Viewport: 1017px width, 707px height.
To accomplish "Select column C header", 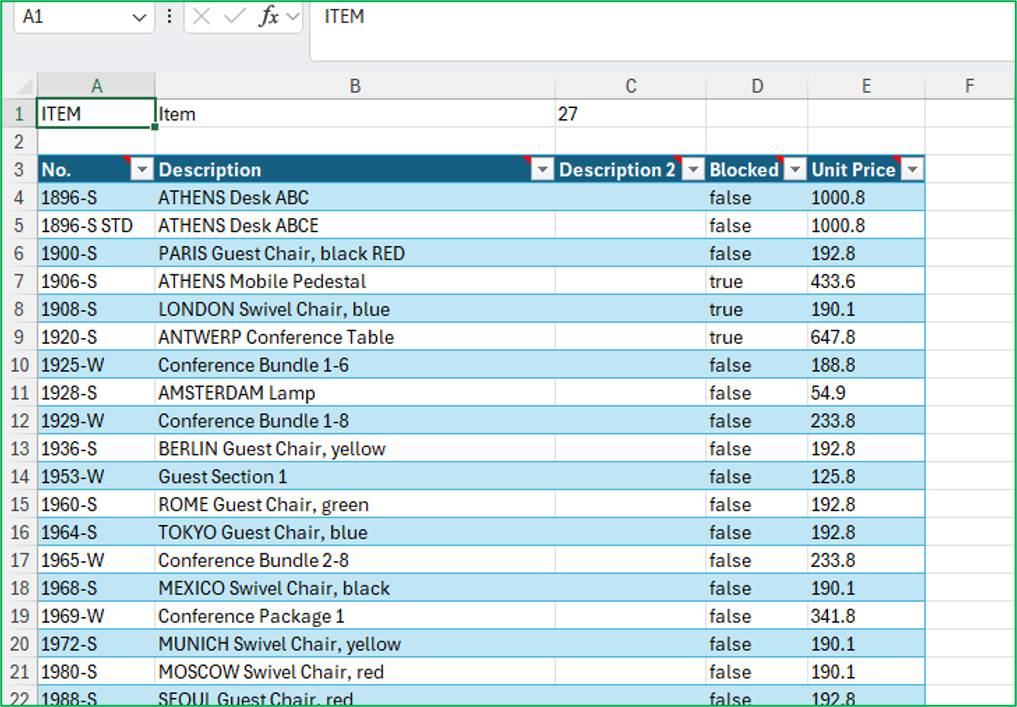I will [x=630, y=86].
